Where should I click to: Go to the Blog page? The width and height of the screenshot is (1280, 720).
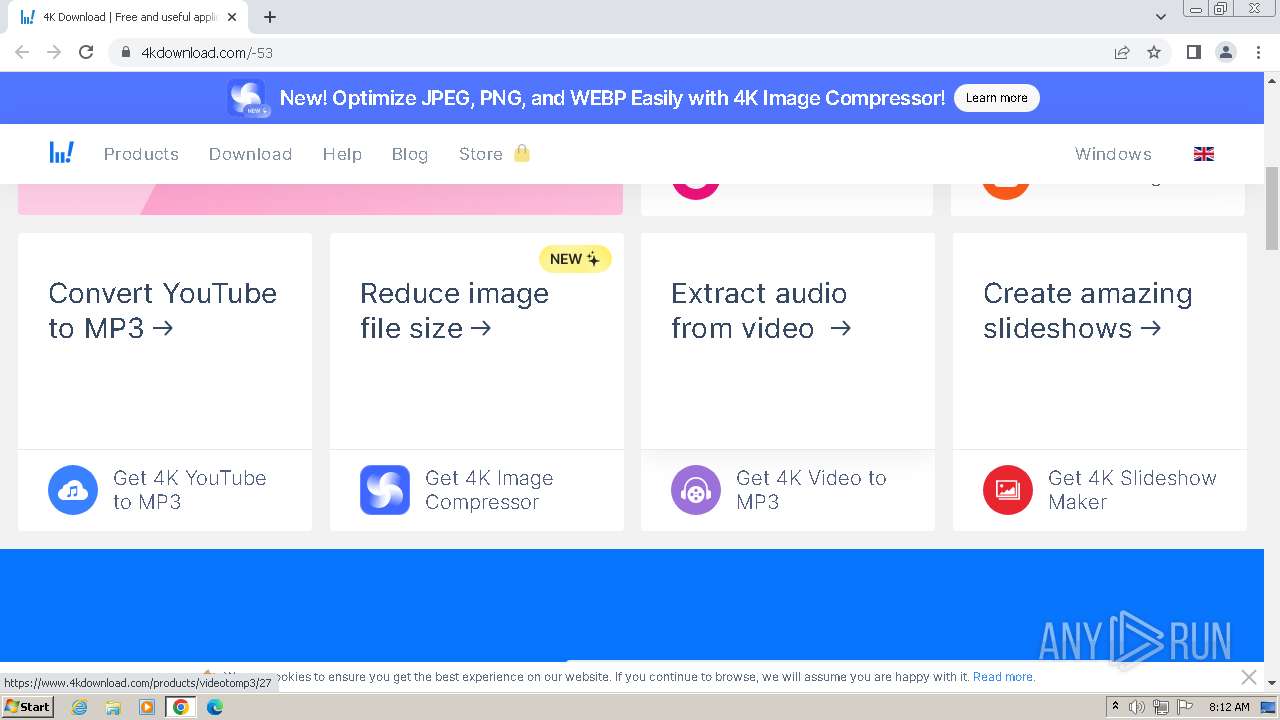pyautogui.click(x=410, y=154)
